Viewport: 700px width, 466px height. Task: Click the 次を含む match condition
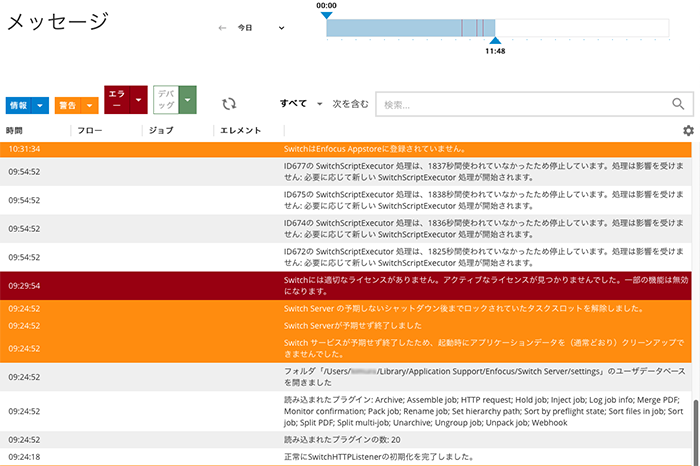click(x=350, y=104)
